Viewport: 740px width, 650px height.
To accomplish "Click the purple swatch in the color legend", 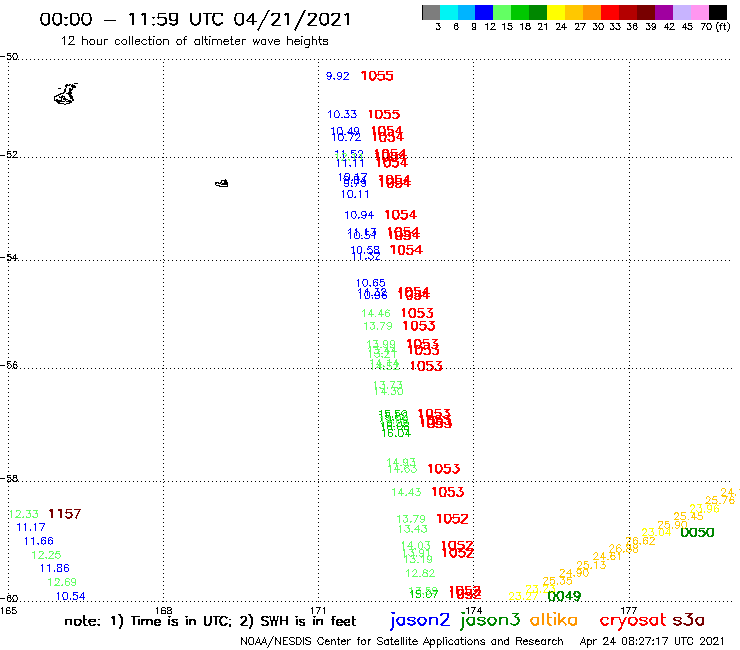I will (664, 12).
